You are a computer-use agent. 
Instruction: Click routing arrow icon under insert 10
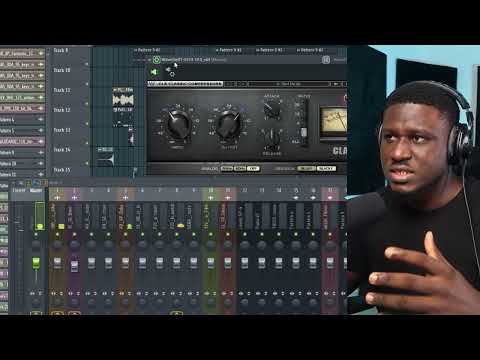click(211, 198)
